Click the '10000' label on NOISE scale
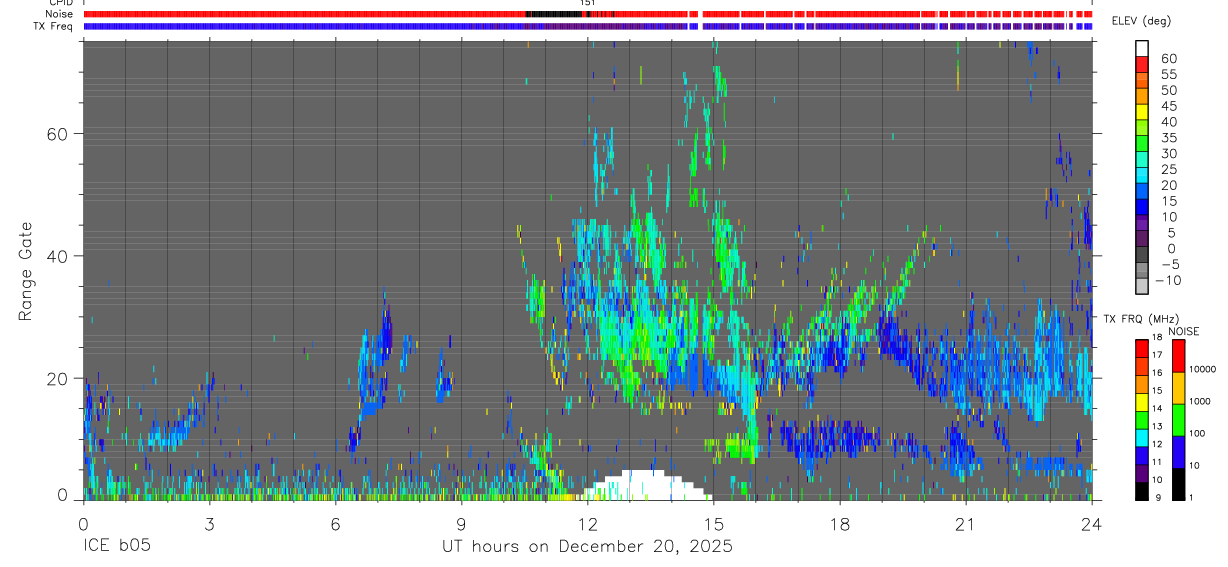The width and height of the screenshot is (1228, 567). [1205, 369]
